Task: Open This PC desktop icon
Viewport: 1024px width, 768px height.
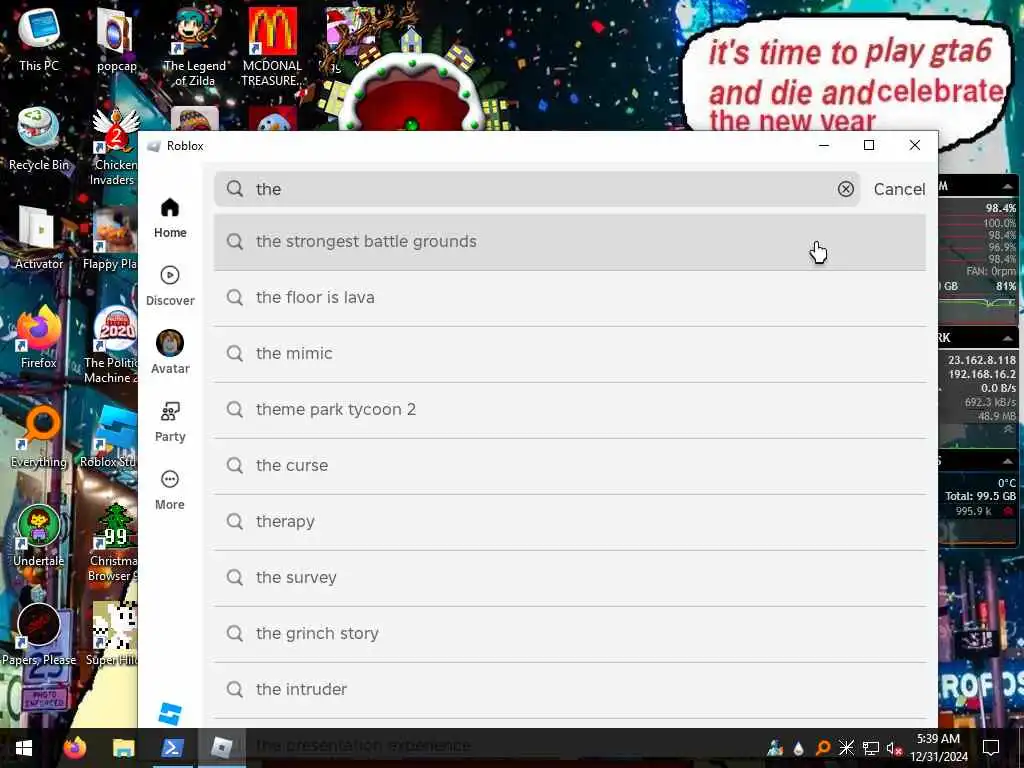Action: (39, 39)
